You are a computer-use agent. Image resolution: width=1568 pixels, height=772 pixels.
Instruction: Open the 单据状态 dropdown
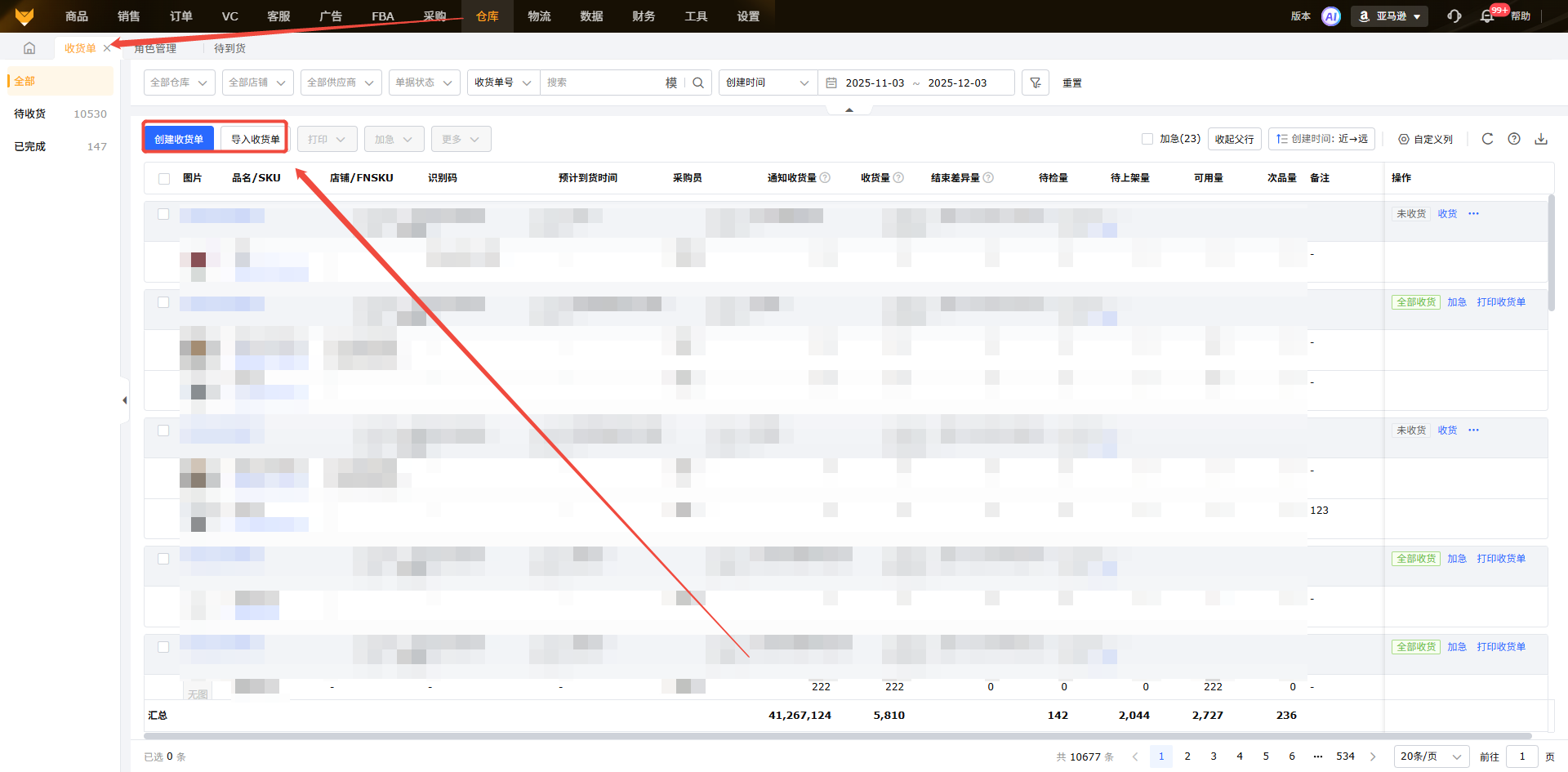425,83
